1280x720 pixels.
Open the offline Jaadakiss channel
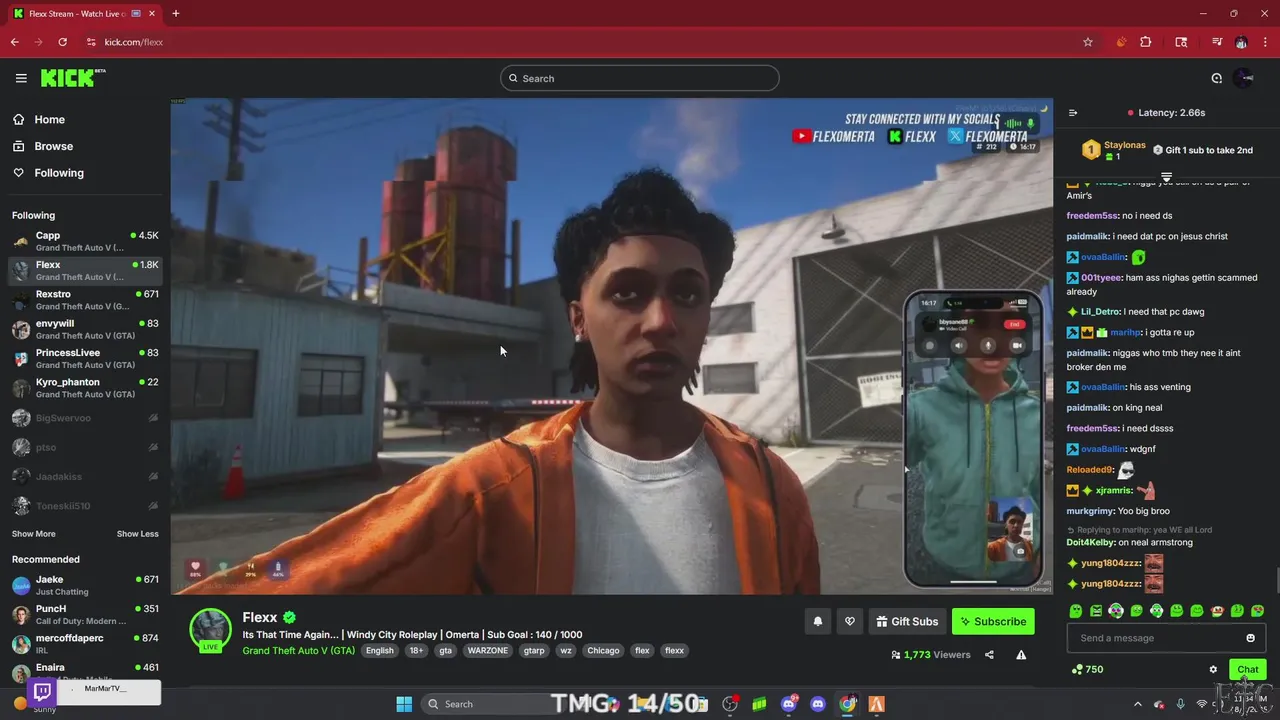85,477
